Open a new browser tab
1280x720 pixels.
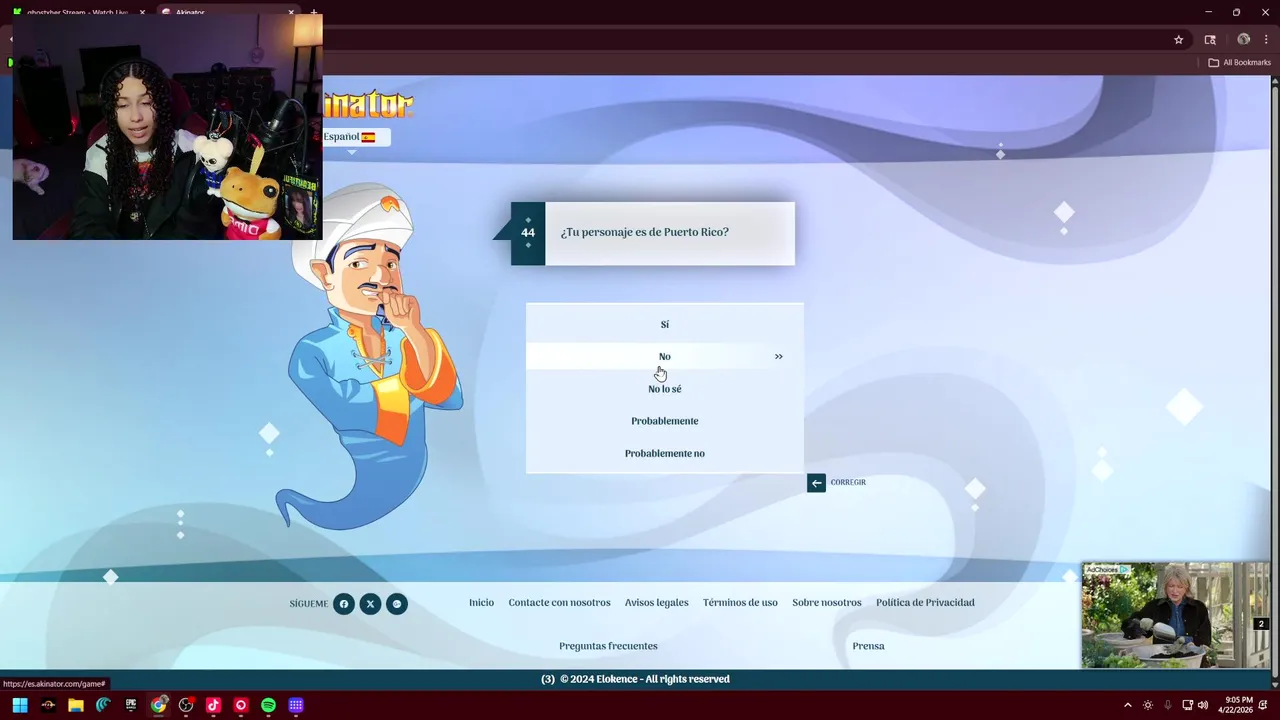(x=313, y=12)
